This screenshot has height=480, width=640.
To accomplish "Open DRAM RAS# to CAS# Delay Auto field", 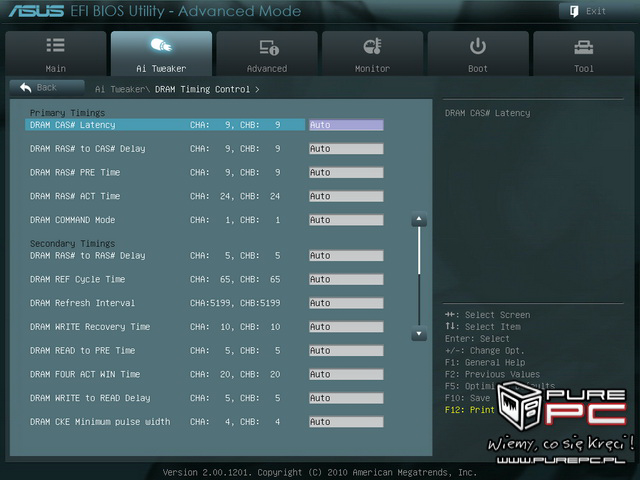I will point(346,149).
